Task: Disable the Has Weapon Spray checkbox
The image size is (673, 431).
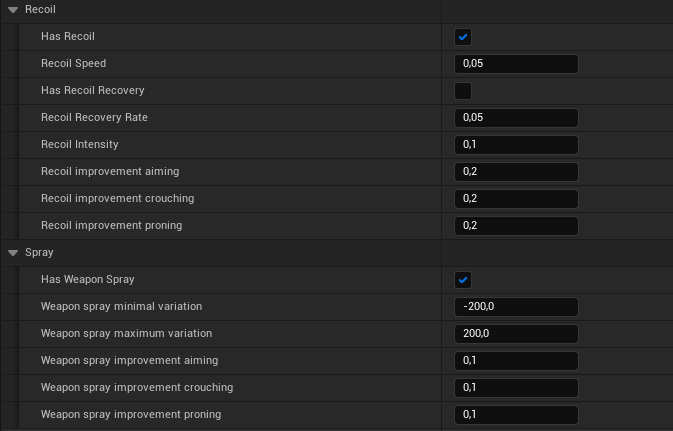Action: [463, 280]
